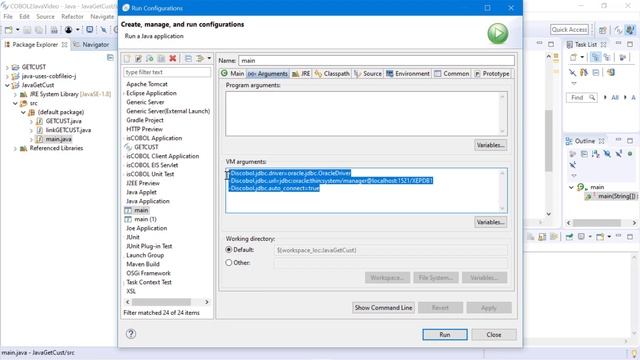Switch to the JRE tab
640x360 pixels.
301,73
